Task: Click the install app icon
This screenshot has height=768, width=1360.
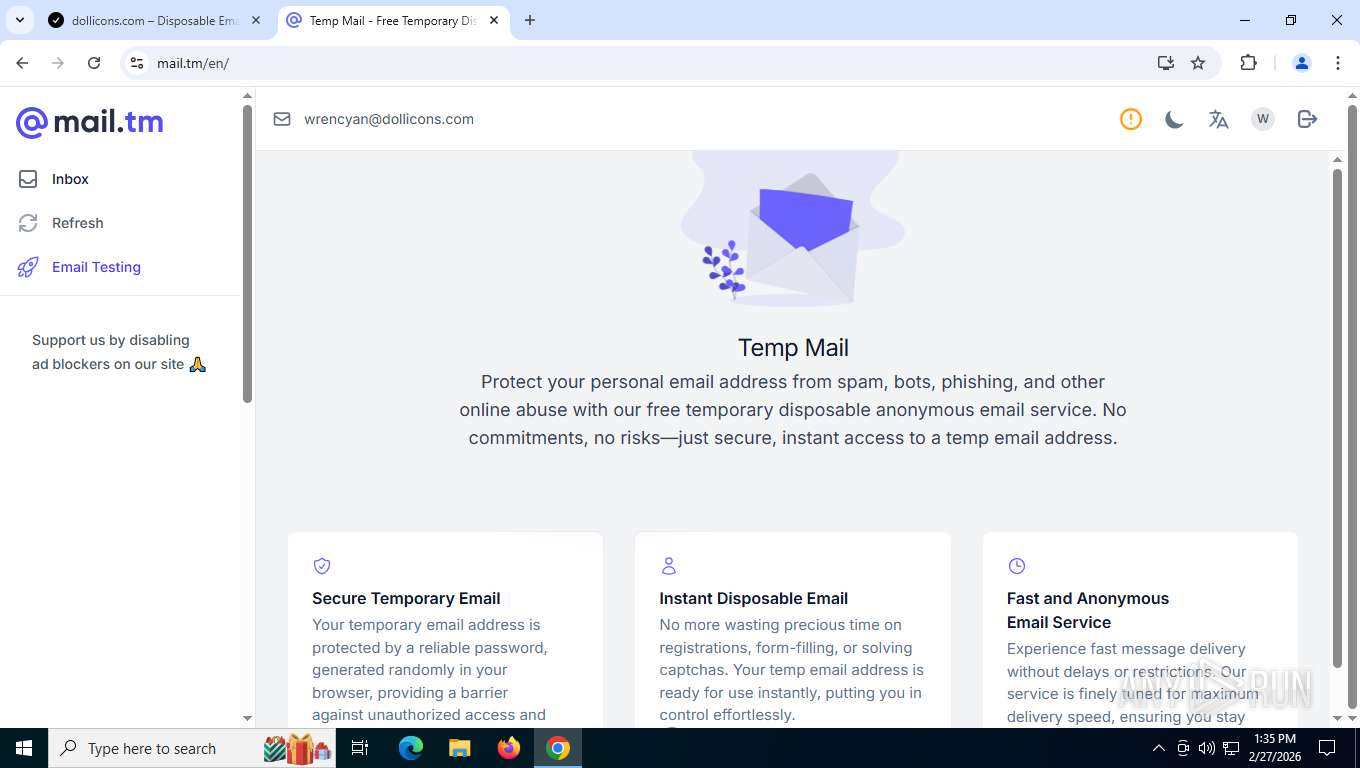Action: pos(1166,63)
